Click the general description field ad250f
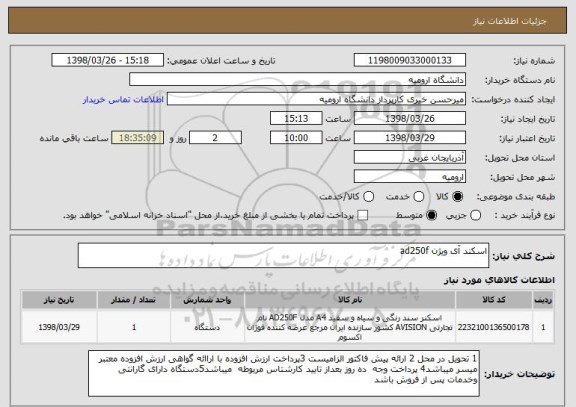 (283, 256)
